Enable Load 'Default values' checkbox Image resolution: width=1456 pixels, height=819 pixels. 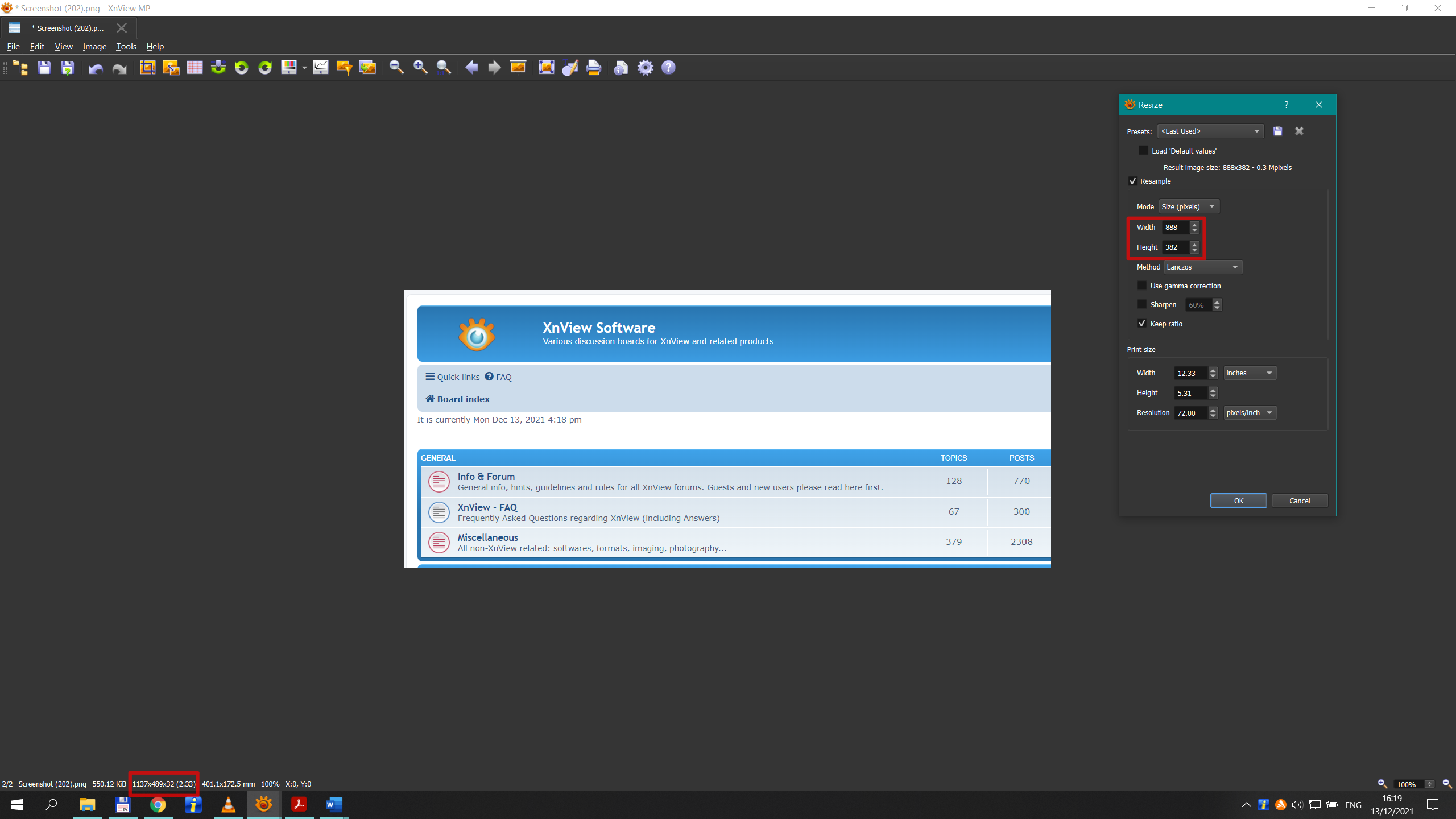tap(1143, 151)
